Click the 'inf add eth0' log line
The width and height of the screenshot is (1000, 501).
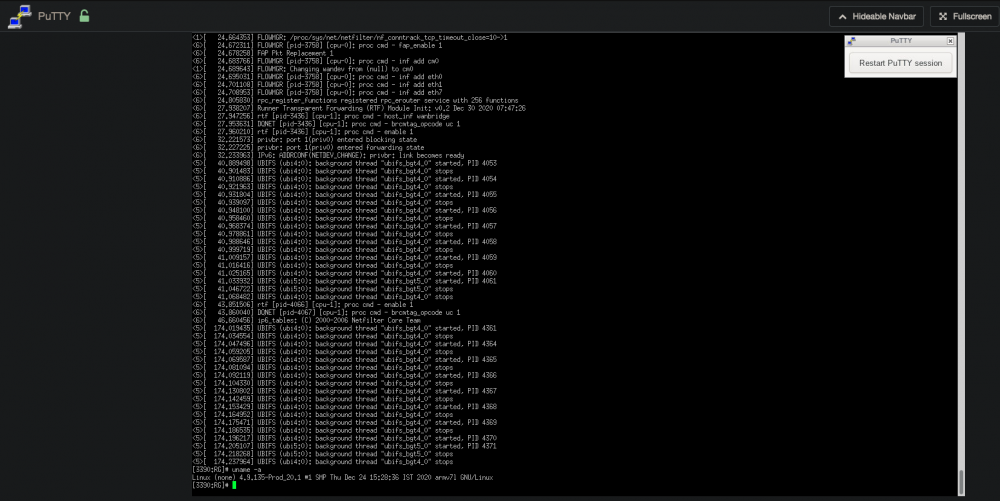[x=317, y=77]
